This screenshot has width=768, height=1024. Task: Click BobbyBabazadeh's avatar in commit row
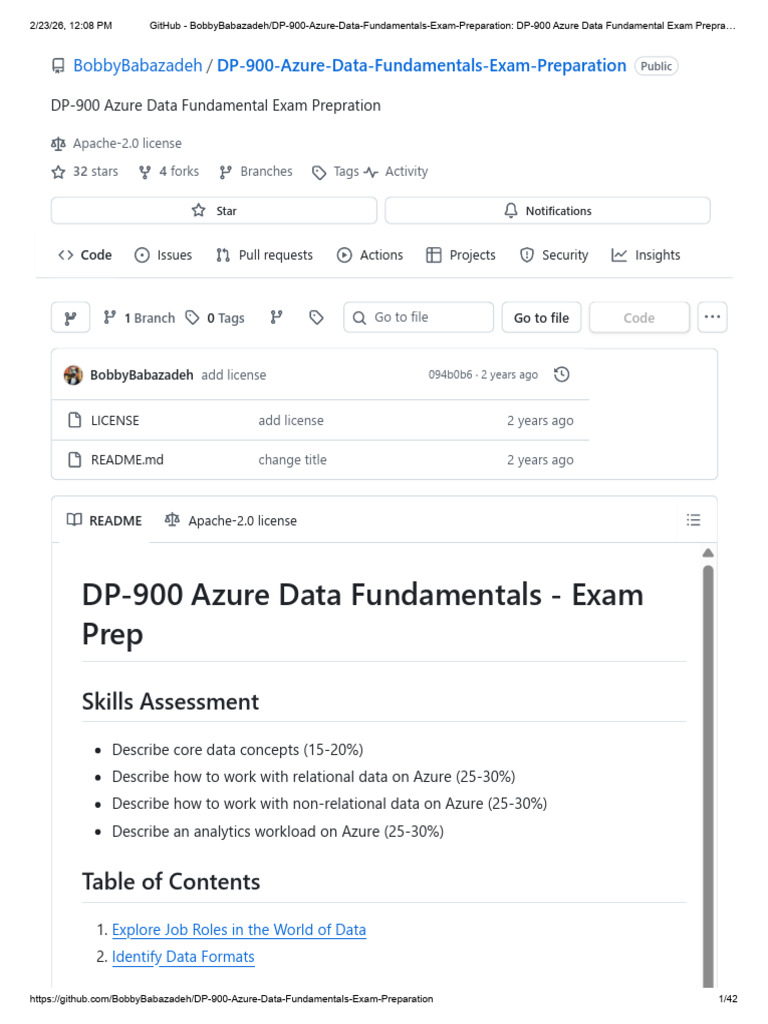[73, 375]
